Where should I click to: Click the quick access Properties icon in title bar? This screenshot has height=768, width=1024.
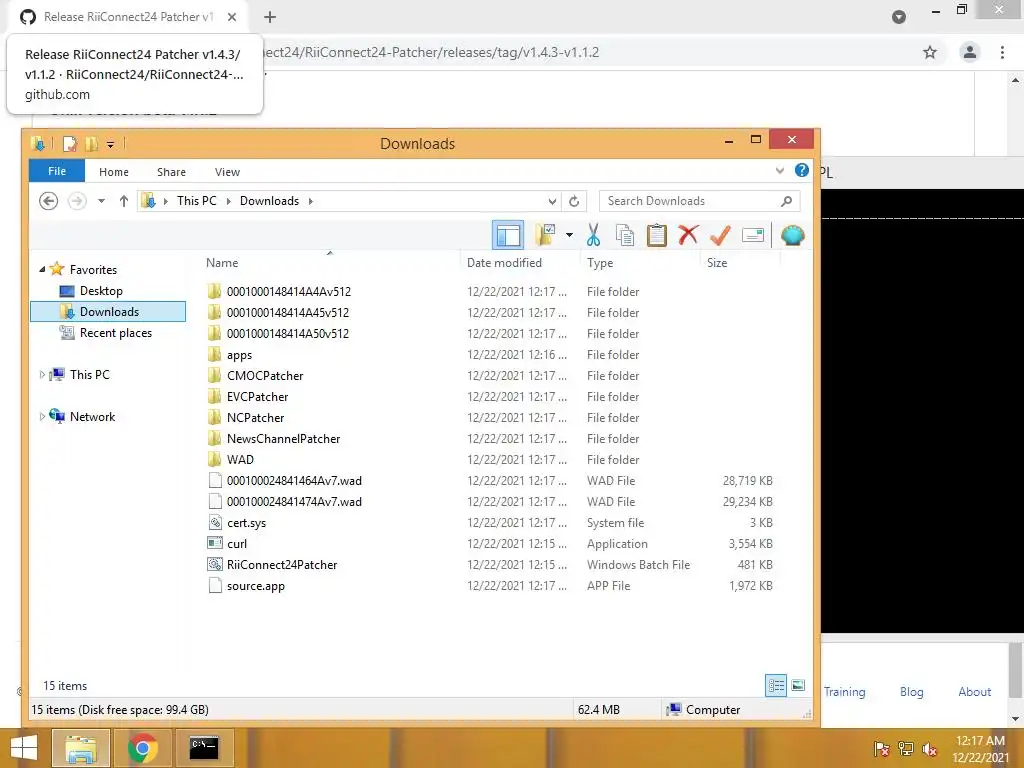[x=70, y=144]
